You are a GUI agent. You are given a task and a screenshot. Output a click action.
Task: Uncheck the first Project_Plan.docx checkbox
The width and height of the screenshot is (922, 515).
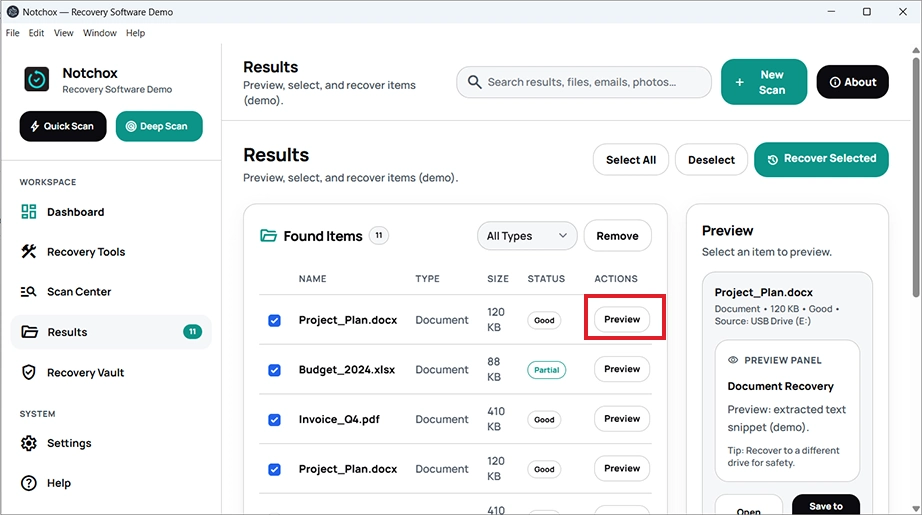coord(274,320)
